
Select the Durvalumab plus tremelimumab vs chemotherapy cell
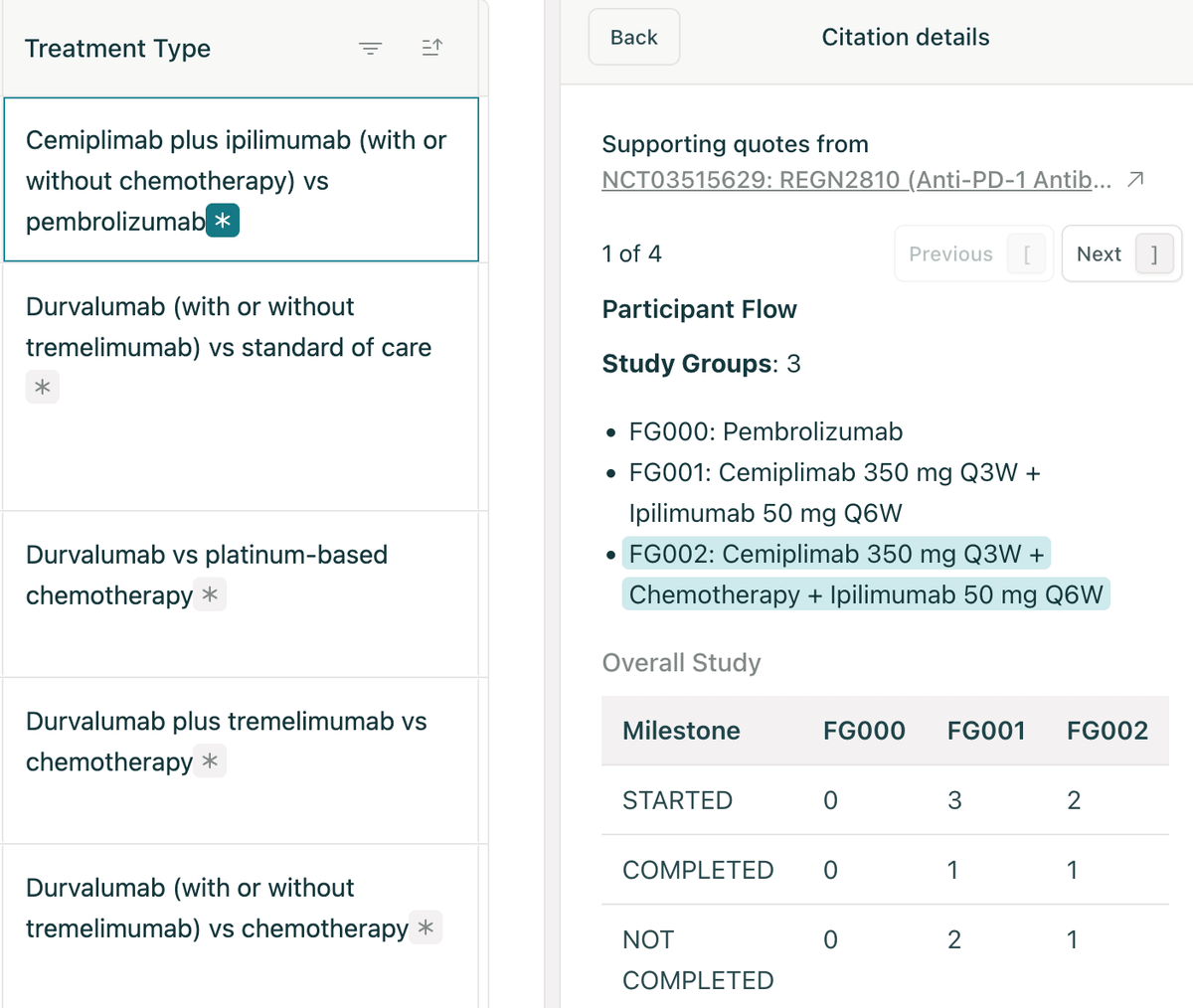click(x=242, y=761)
